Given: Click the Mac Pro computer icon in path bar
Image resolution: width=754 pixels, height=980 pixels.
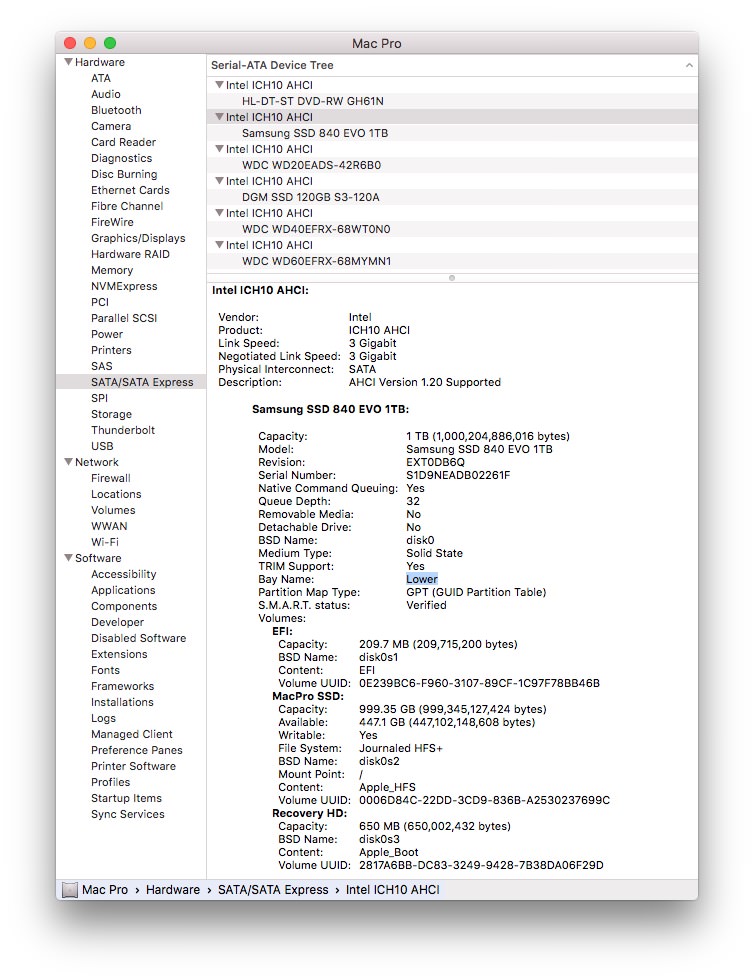Looking at the screenshot, I should (x=70, y=889).
